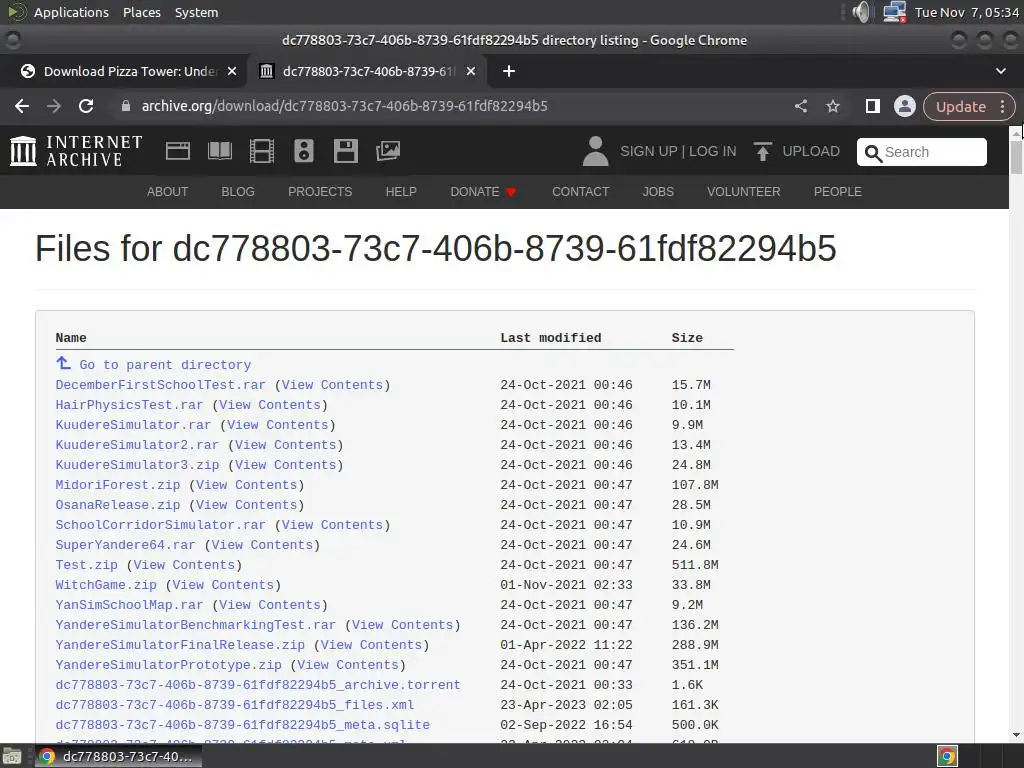Screen dimensions: 1024x768
Task: Toggle Chrome side panel icon
Action: 872,106
